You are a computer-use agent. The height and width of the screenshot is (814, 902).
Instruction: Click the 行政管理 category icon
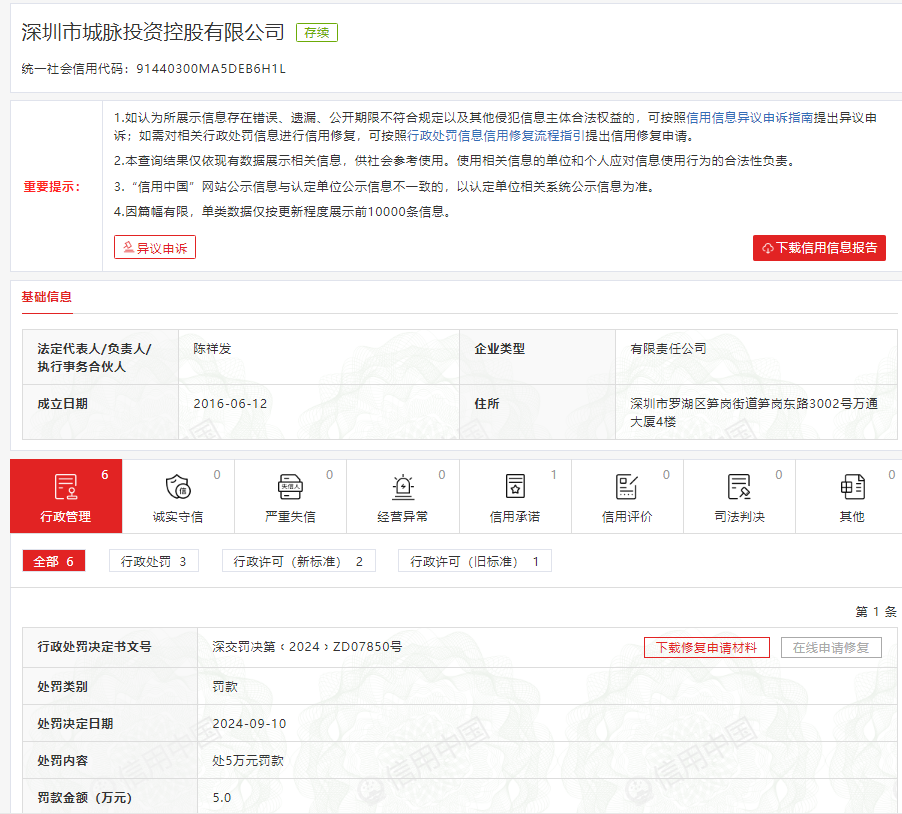click(66, 487)
